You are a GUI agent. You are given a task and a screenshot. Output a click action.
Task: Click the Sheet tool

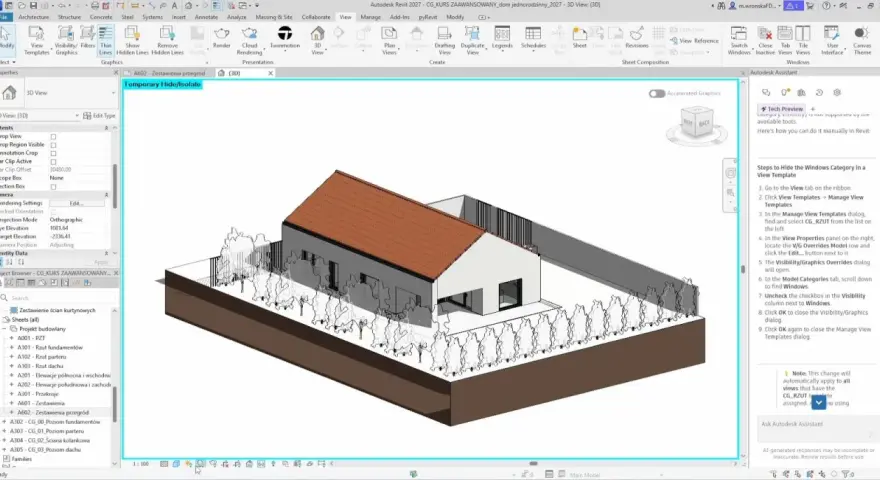tap(580, 38)
